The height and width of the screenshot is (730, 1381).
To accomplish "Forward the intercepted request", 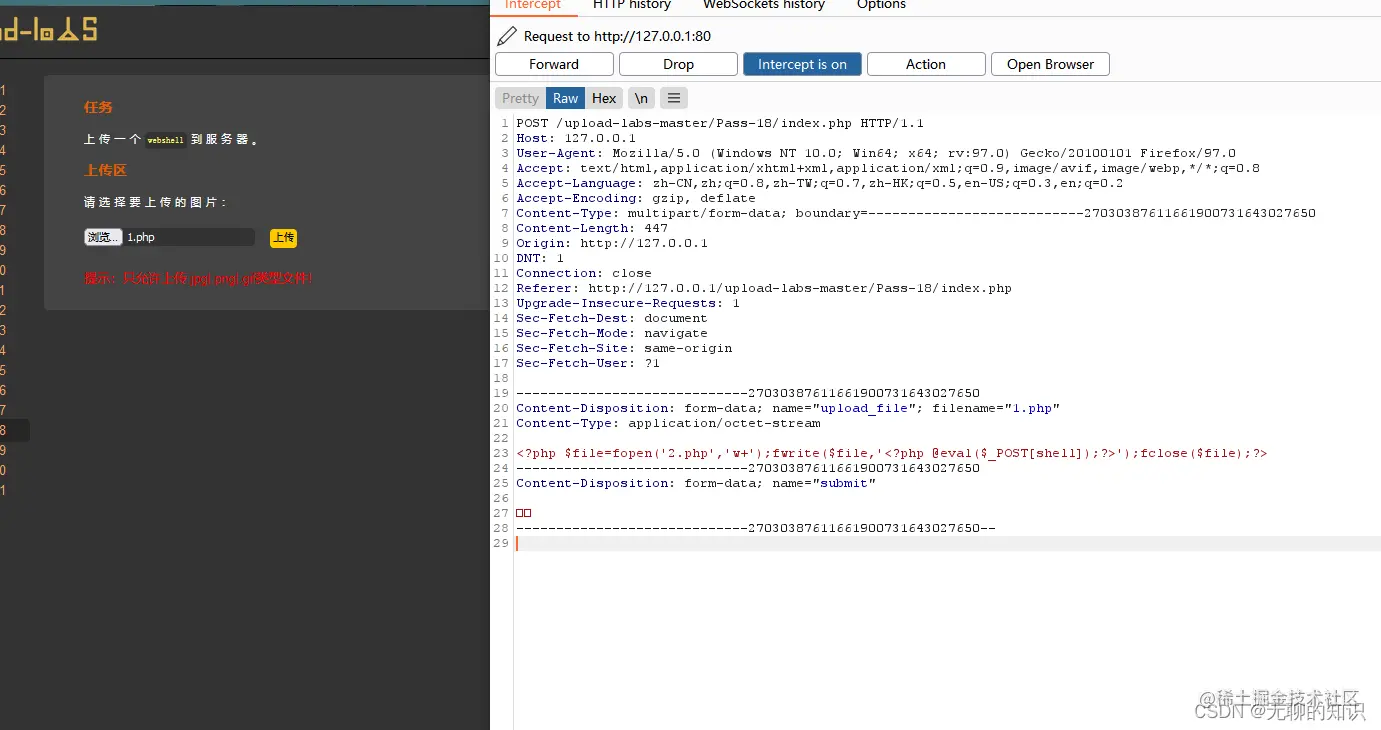I will 554,64.
